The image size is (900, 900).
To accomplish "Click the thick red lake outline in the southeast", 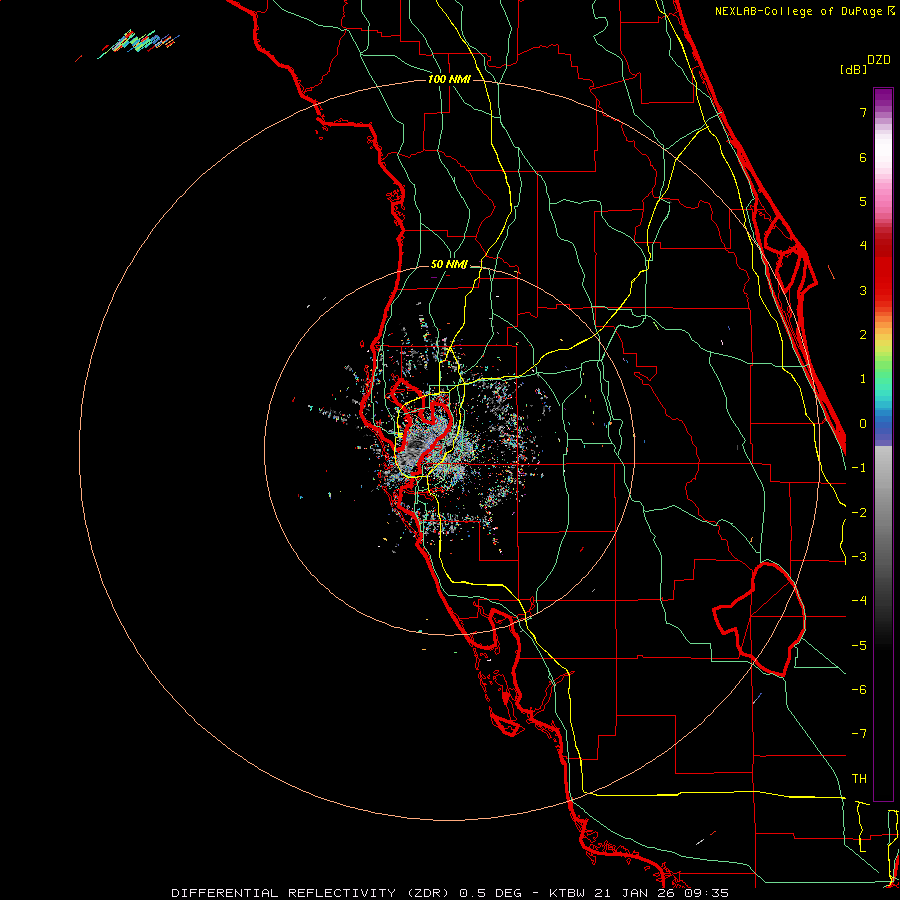I will (x=759, y=619).
